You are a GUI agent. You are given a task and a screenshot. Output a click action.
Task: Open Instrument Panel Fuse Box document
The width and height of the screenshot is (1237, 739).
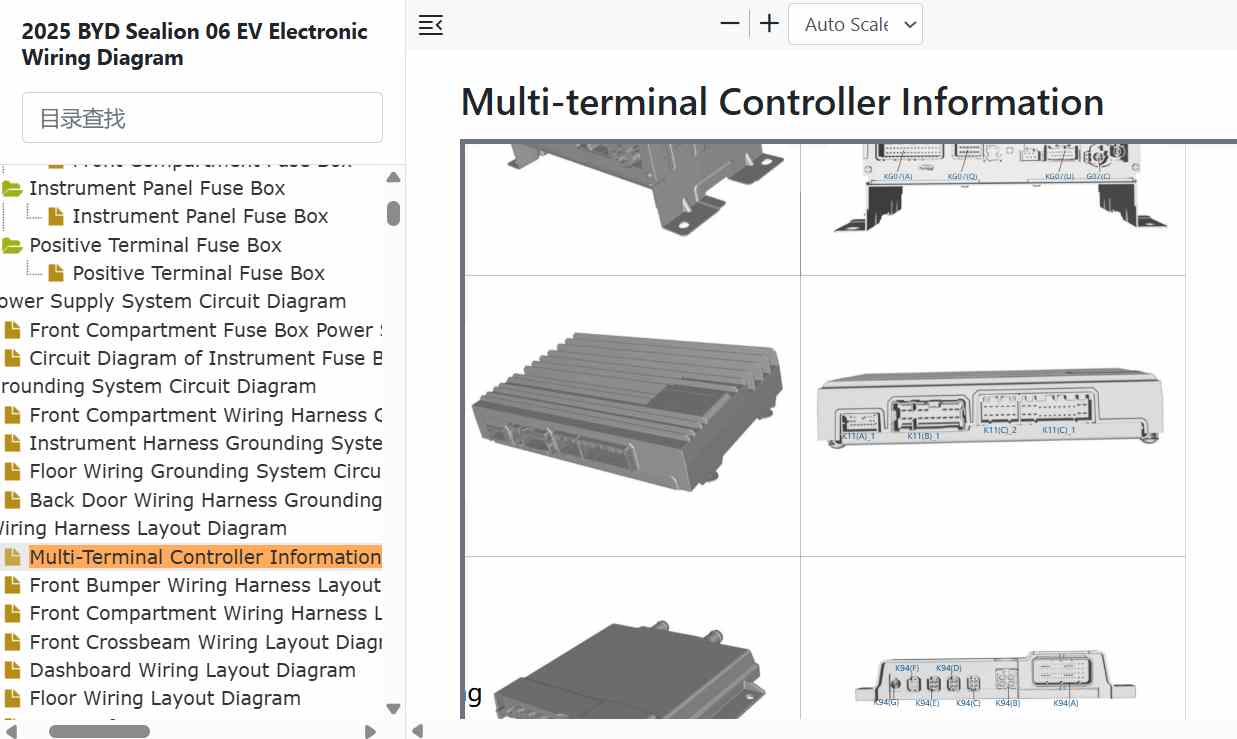point(200,216)
